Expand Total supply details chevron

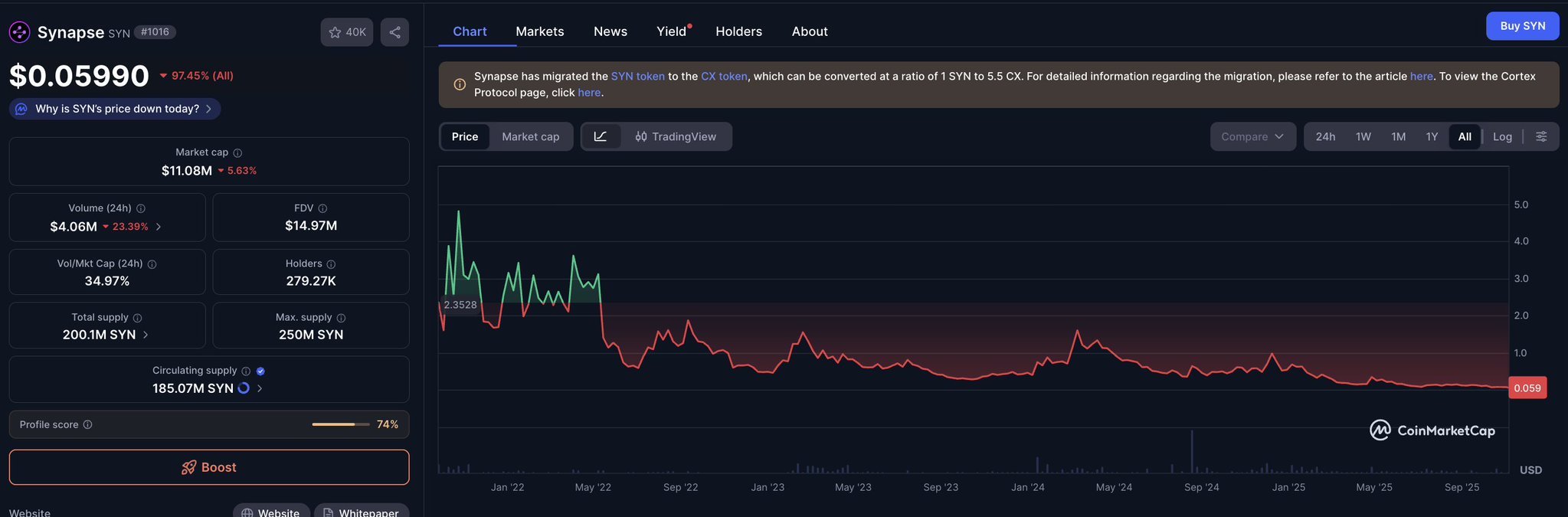(x=146, y=335)
